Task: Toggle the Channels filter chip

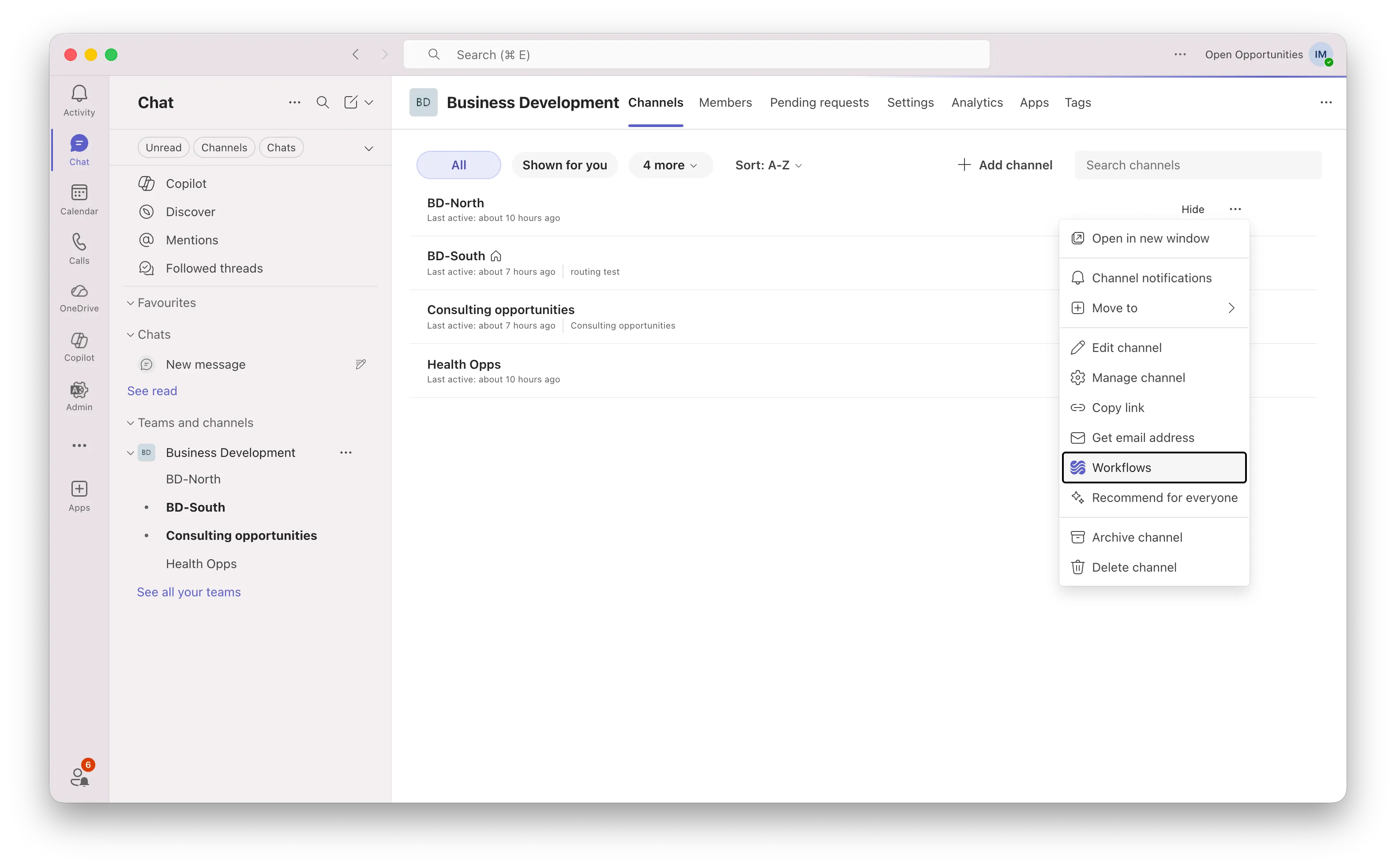Action: tap(224, 148)
